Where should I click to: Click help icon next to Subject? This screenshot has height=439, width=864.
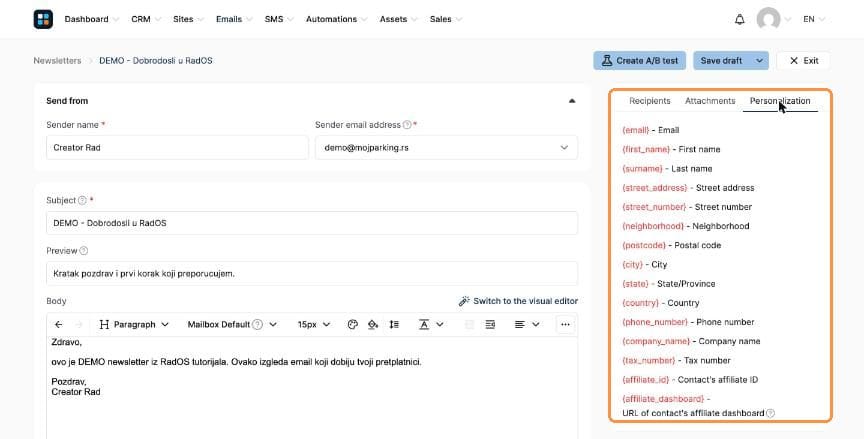pyautogui.click(x=82, y=200)
